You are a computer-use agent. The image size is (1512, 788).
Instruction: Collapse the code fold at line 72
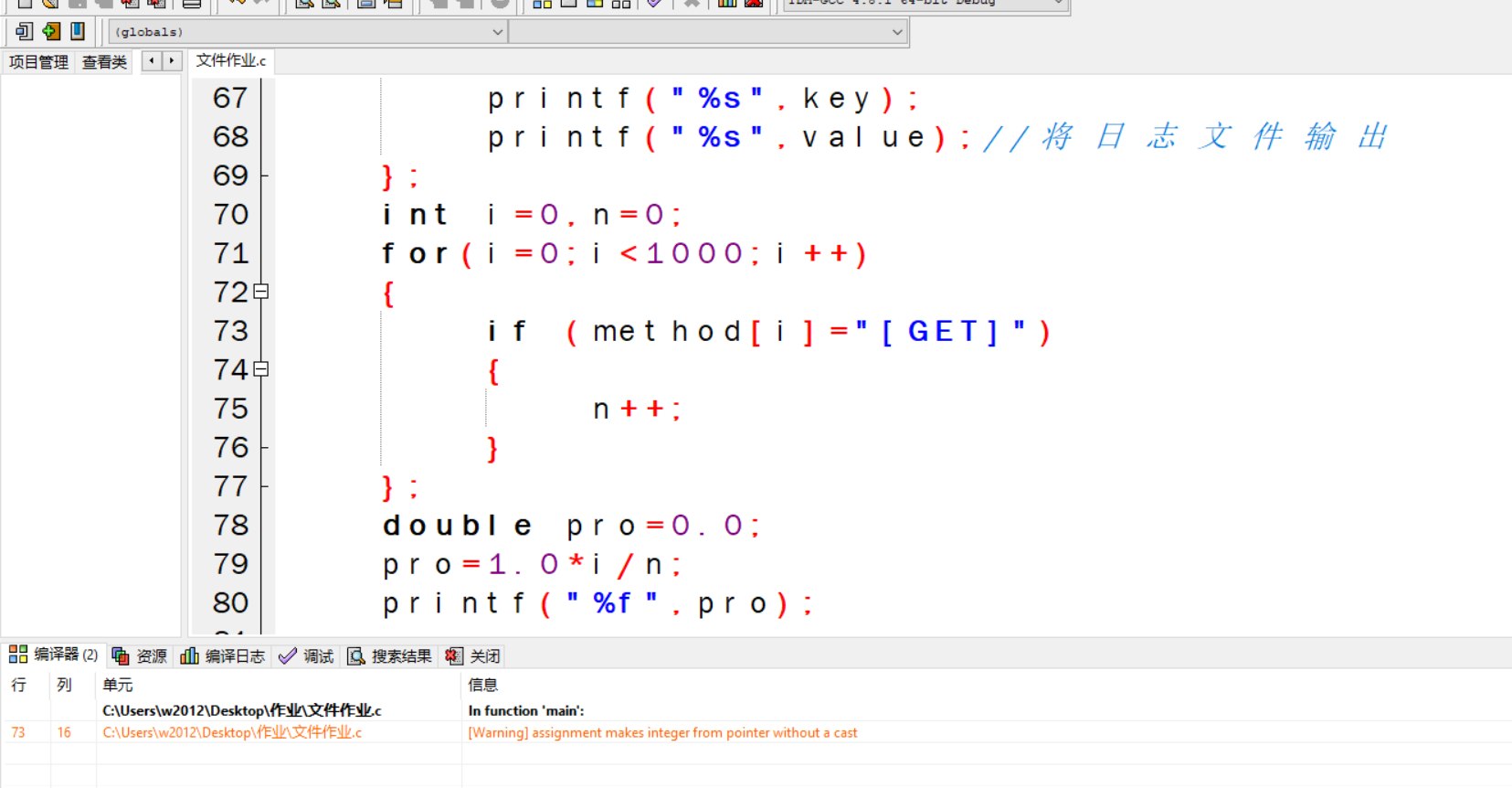point(261,292)
